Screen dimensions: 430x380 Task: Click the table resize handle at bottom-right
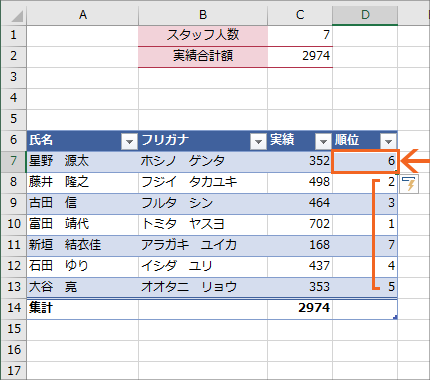(395, 317)
